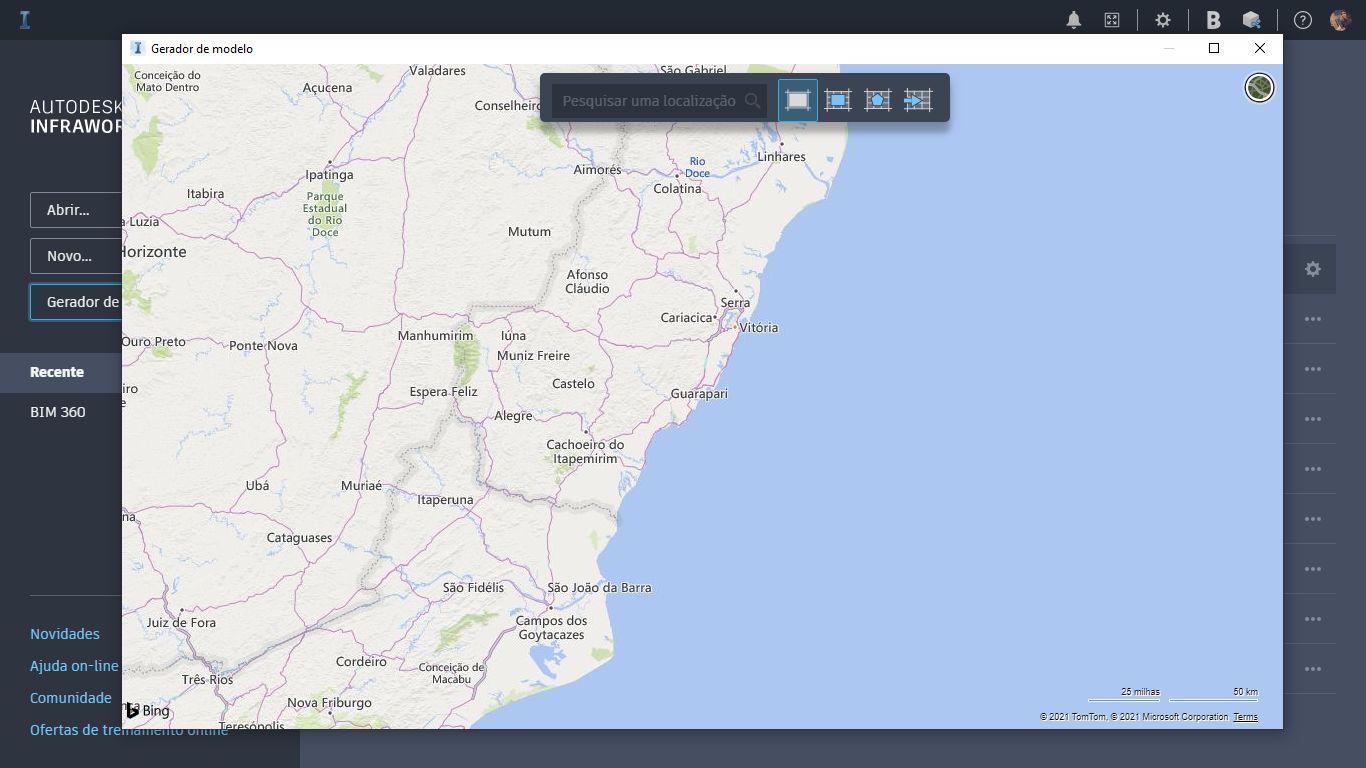Viewport: 1366px width, 768px height.
Task: Click the Itaperuna label on map
Action: coord(445,500)
